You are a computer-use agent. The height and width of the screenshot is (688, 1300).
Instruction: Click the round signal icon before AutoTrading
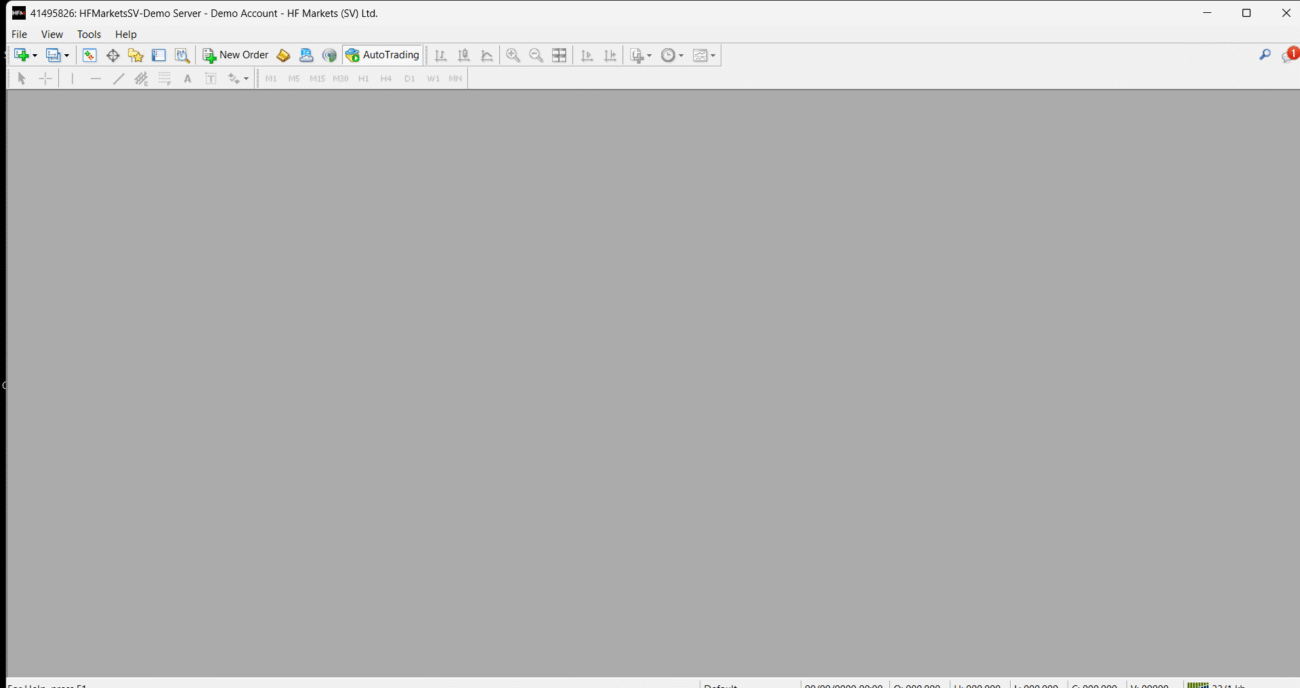coord(330,56)
